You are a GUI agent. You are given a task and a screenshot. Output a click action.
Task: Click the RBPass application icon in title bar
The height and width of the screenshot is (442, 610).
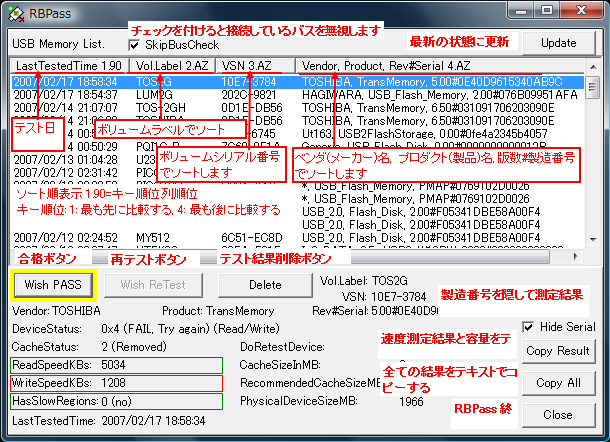point(13,11)
